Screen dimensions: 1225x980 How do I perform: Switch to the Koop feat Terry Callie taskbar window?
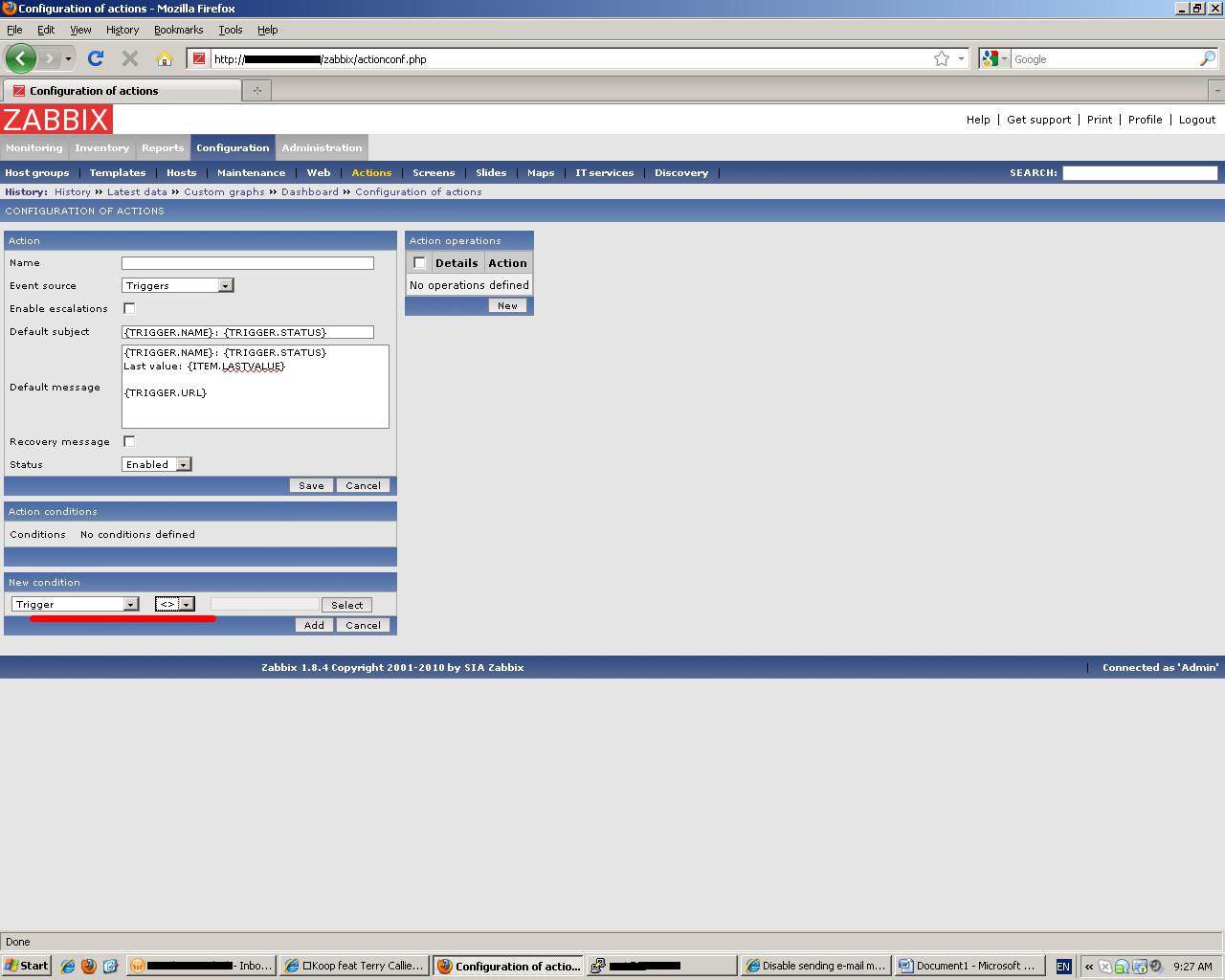click(355, 966)
